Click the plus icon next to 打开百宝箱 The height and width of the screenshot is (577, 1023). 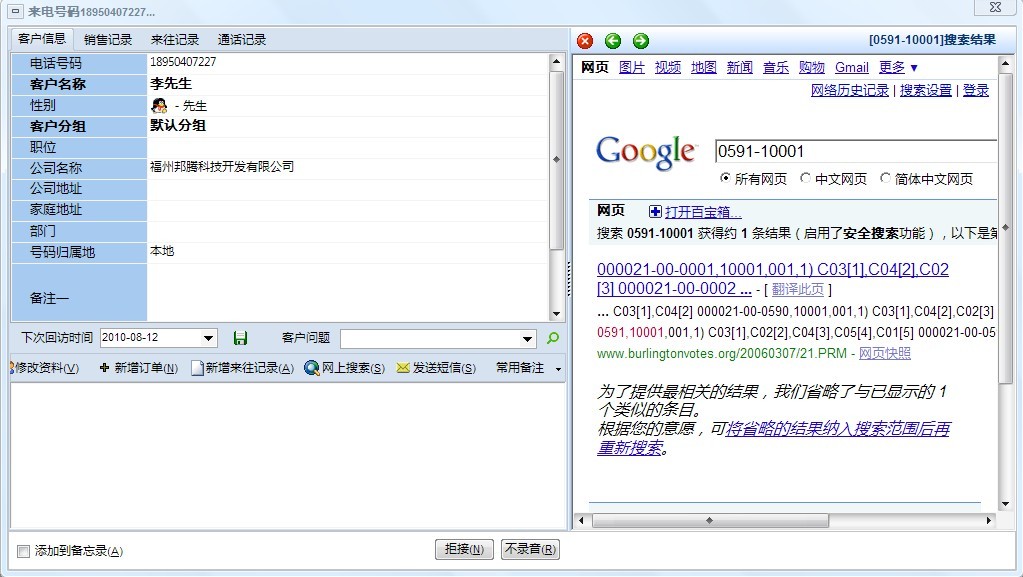(x=655, y=211)
